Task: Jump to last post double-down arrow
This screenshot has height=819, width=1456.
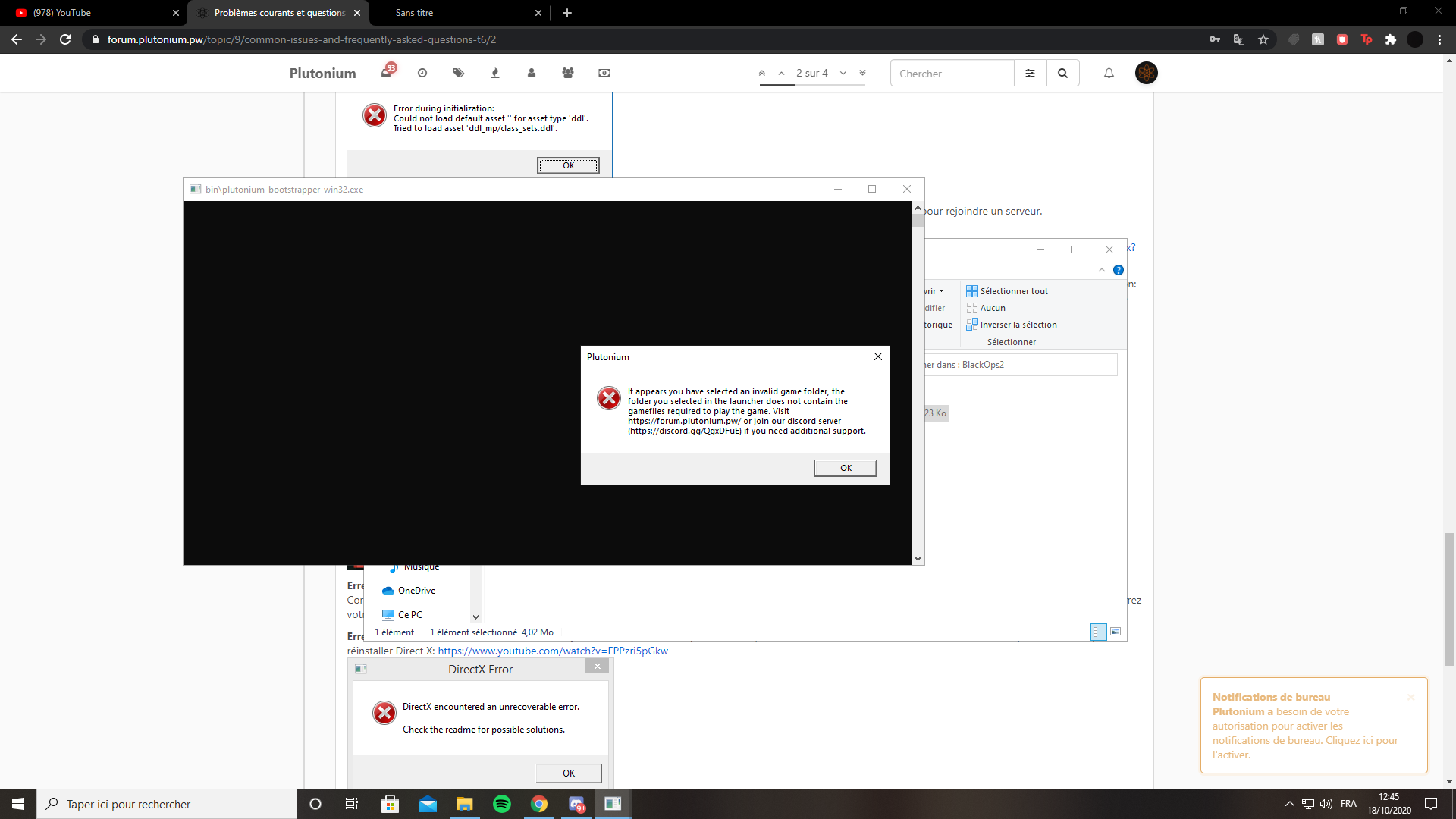Action: (x=862, y=73)
